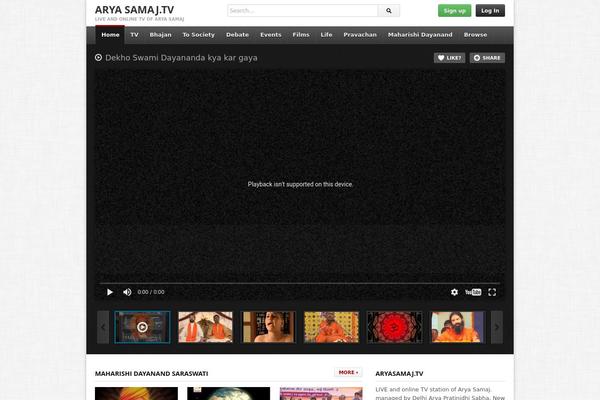Click video title Dekho Swami Dayananda kya kar gaya
The image size is (600, 400).
pos(181,58)
